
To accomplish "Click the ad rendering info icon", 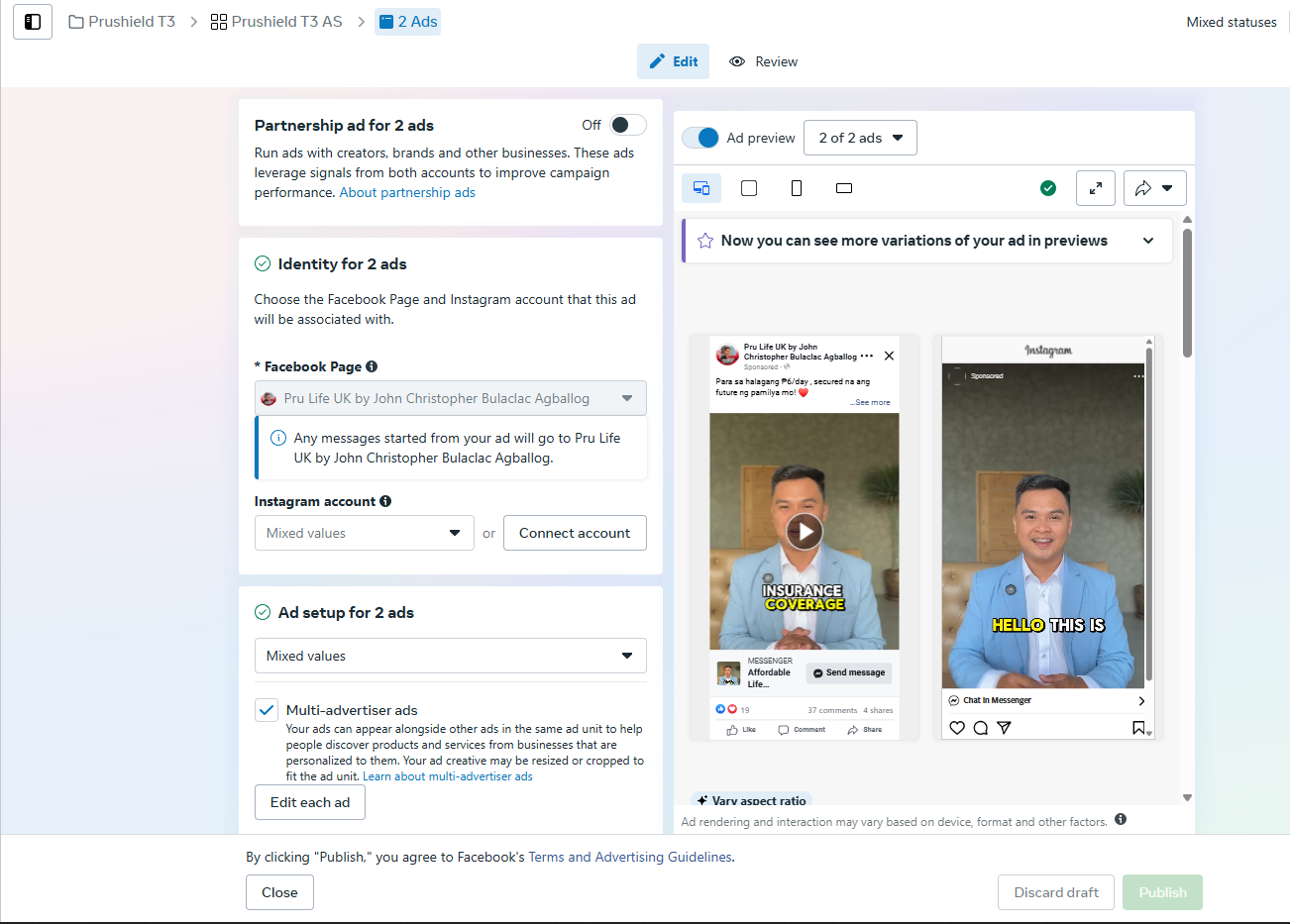I will (1121, 819).
